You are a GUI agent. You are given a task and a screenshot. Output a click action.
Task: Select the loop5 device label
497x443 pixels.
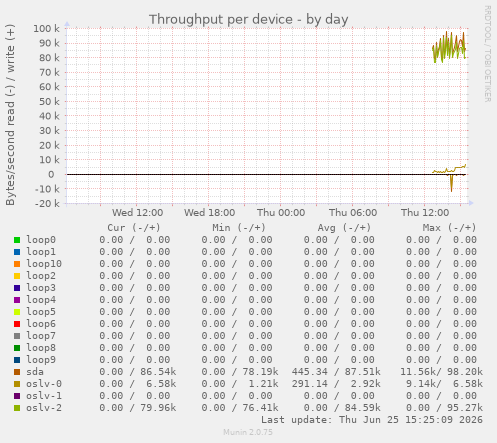[x=41, y=312]
